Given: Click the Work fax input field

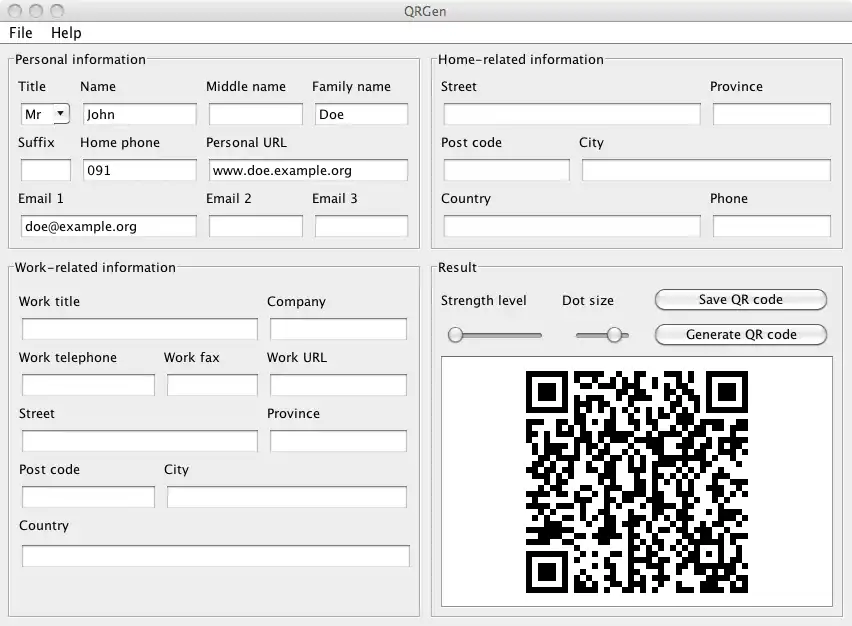Looking at the screenshot, I should click(212, 385).
